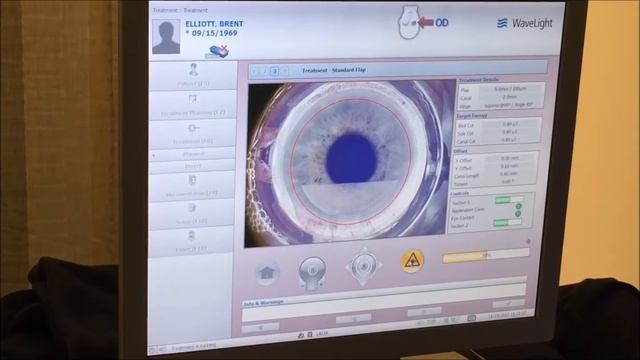Click the diamond-shaped centration arrow control

point(364,266)
